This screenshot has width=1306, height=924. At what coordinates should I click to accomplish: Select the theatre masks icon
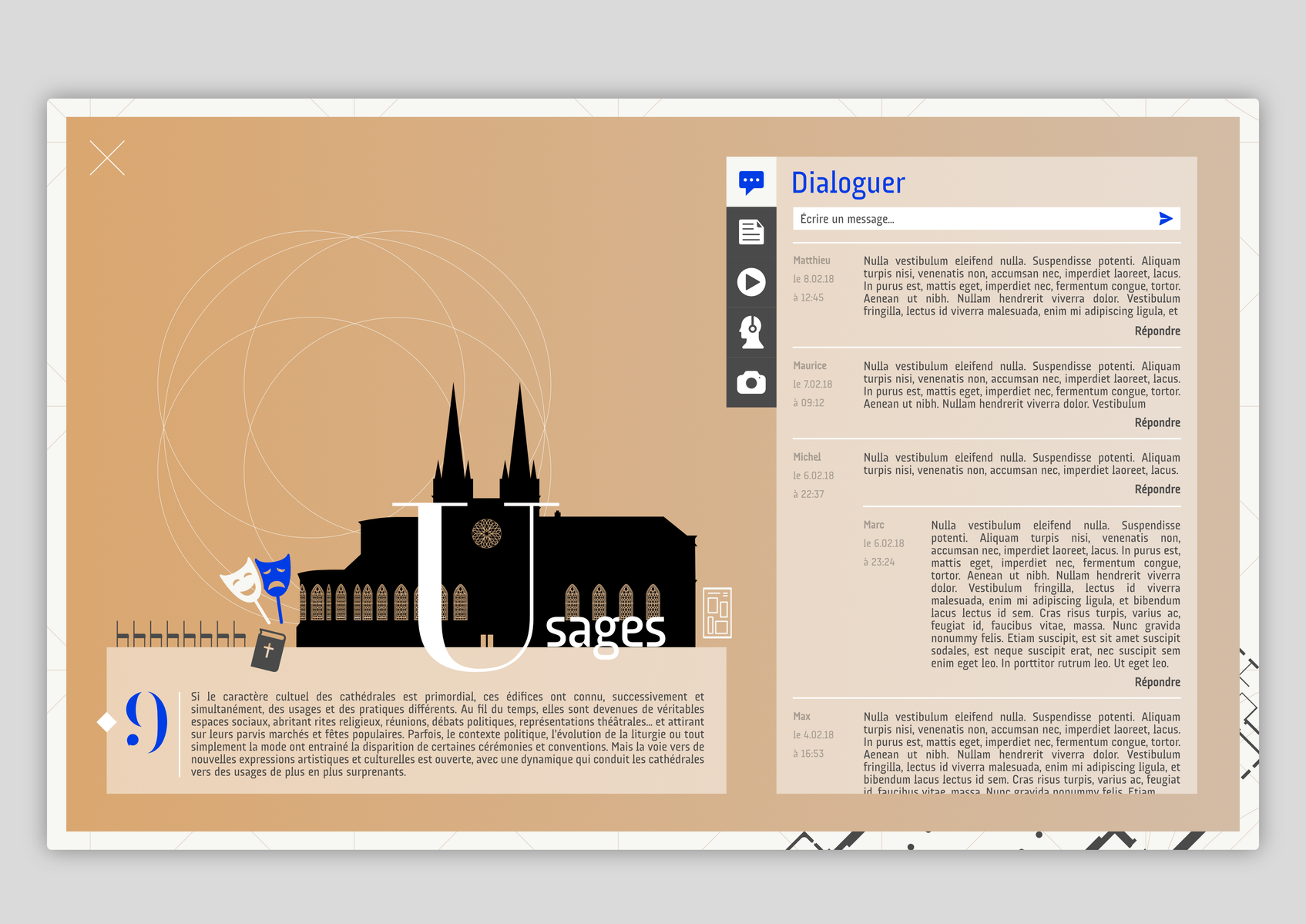(x=257, y=587)
